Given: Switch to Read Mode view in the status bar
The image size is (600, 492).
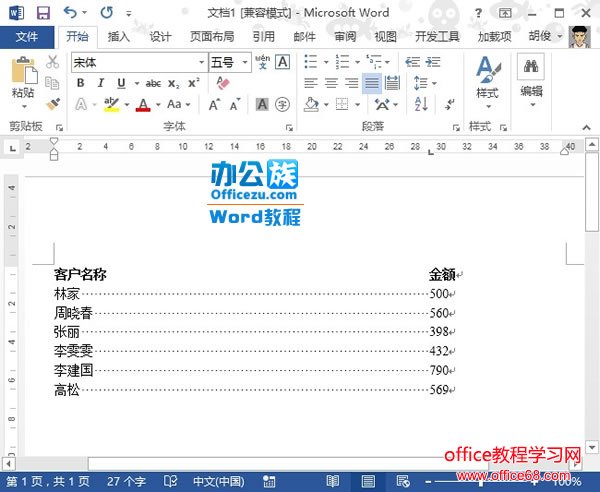Looking at the screenshot, I should [x=333, y=481].
